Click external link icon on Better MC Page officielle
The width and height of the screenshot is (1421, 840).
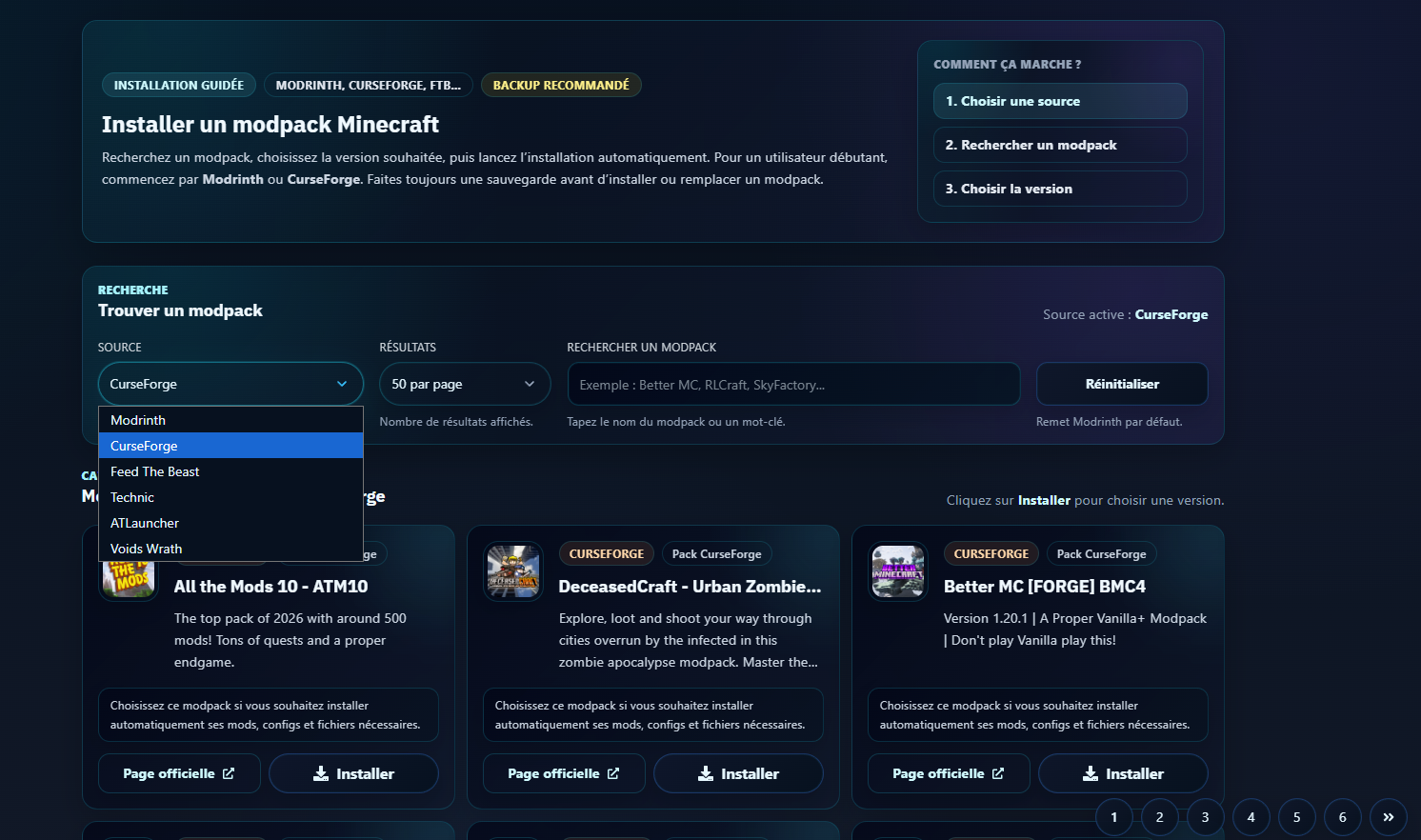click(998, 773)
